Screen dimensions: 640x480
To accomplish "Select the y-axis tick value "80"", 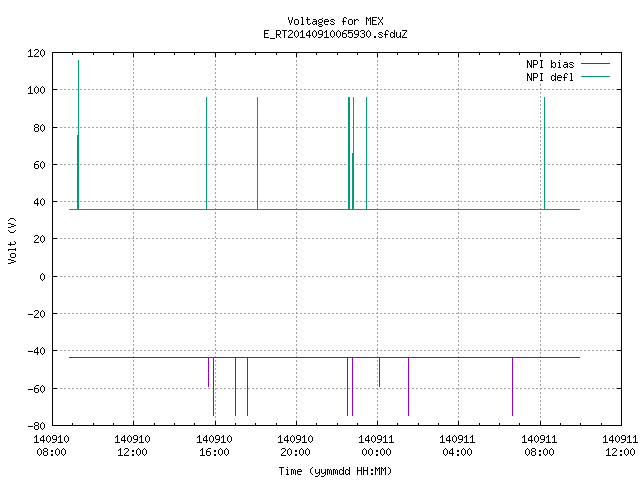I will pyautogui.click(x=39, y=128).
